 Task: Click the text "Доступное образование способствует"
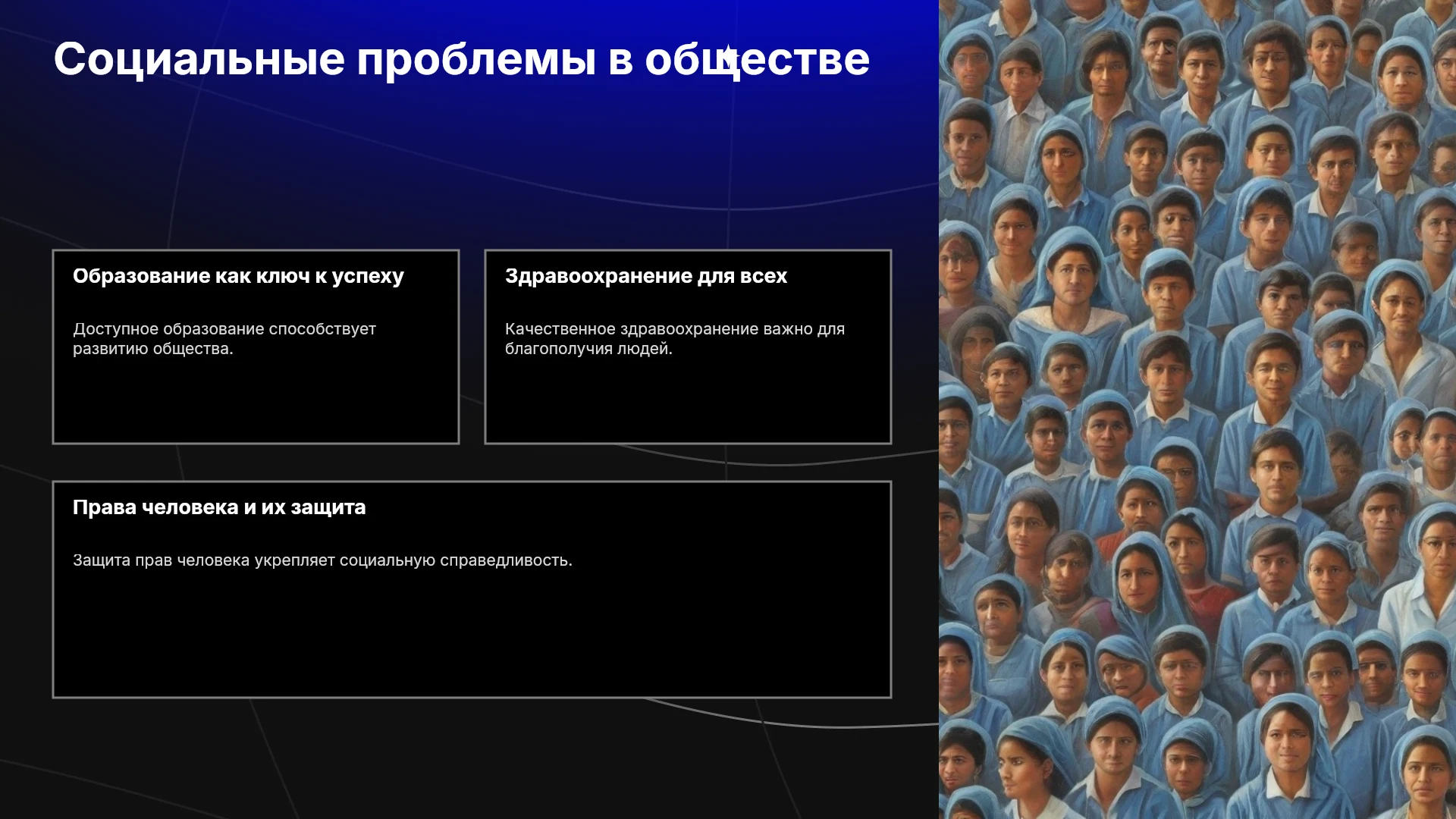pos(224,329)
